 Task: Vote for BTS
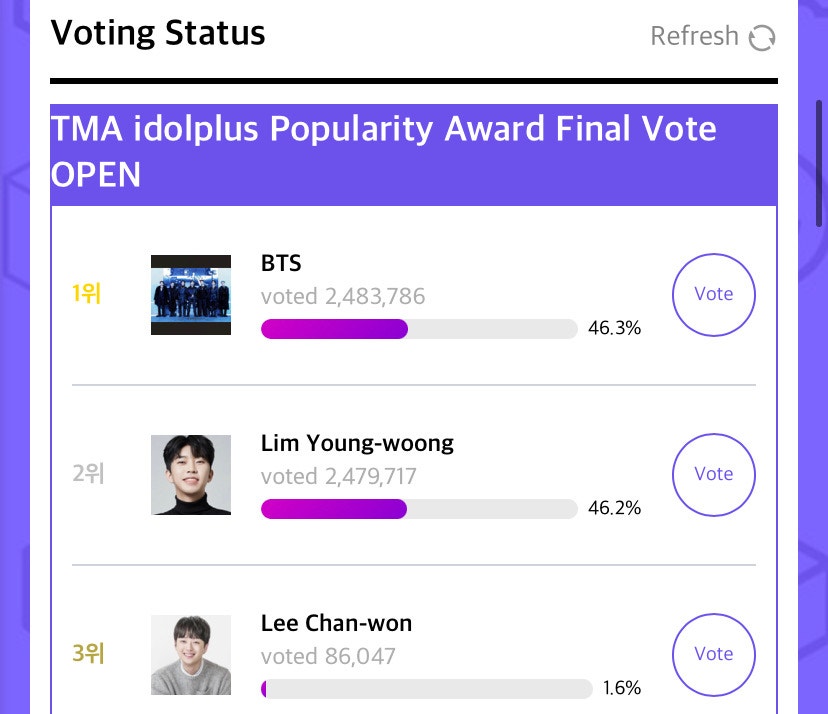[713, 294]
